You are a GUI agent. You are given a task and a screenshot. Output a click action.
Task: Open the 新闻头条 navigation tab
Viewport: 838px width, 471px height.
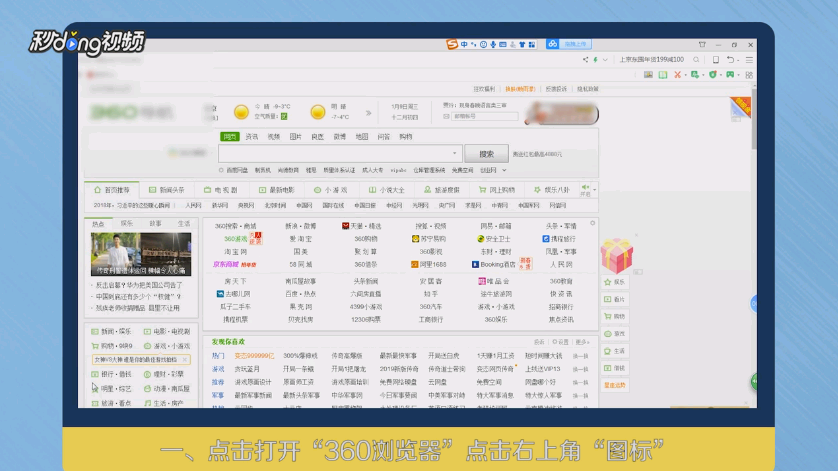pos(167,190)
